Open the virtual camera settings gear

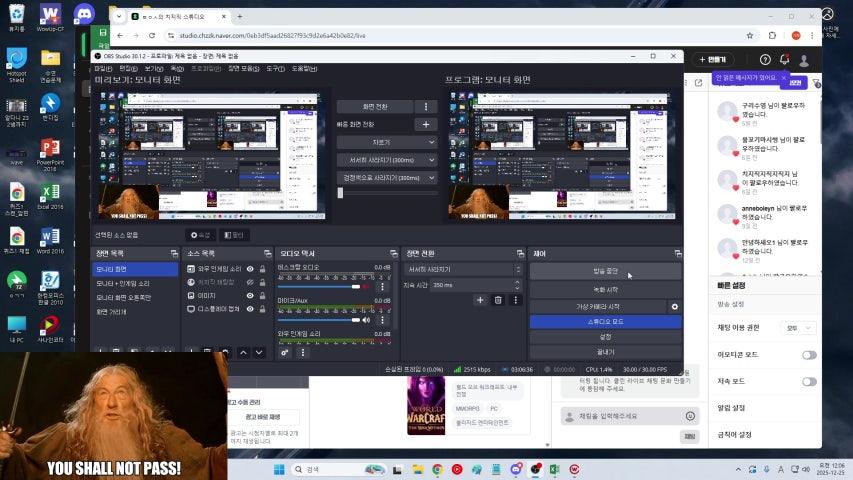coord(674,306)
